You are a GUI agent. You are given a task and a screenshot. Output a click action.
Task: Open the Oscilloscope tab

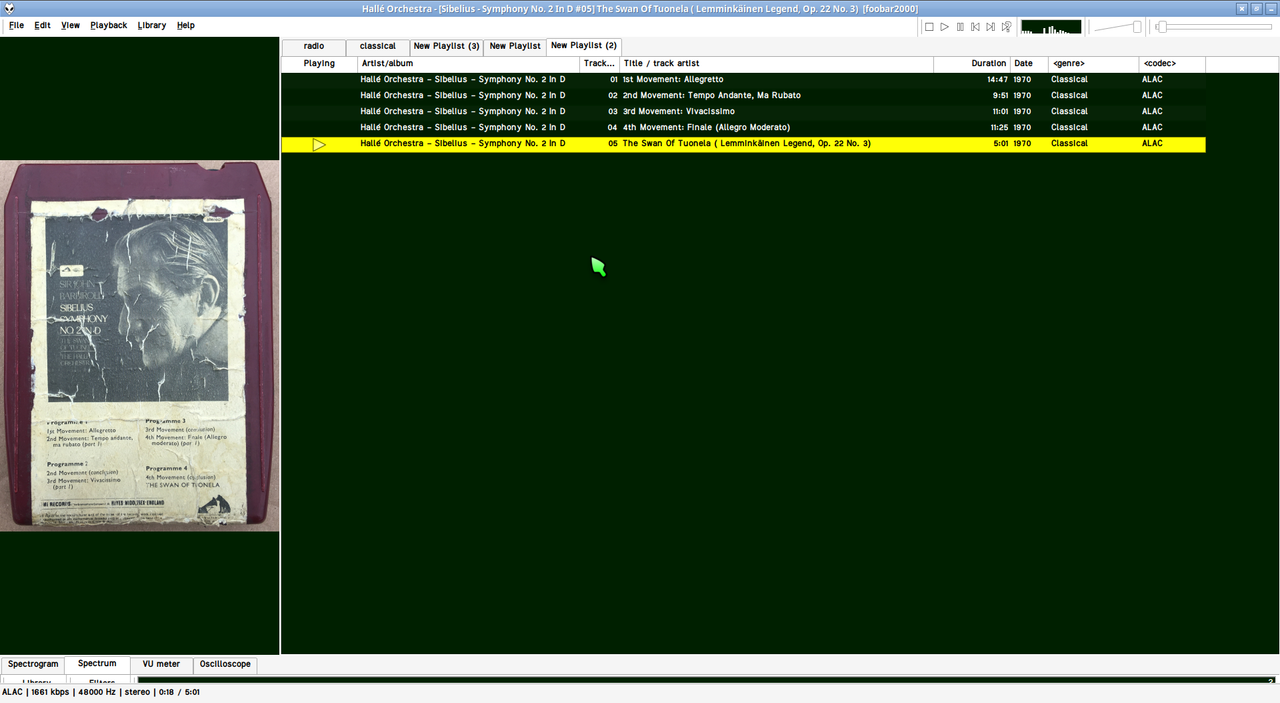point(225,664)
